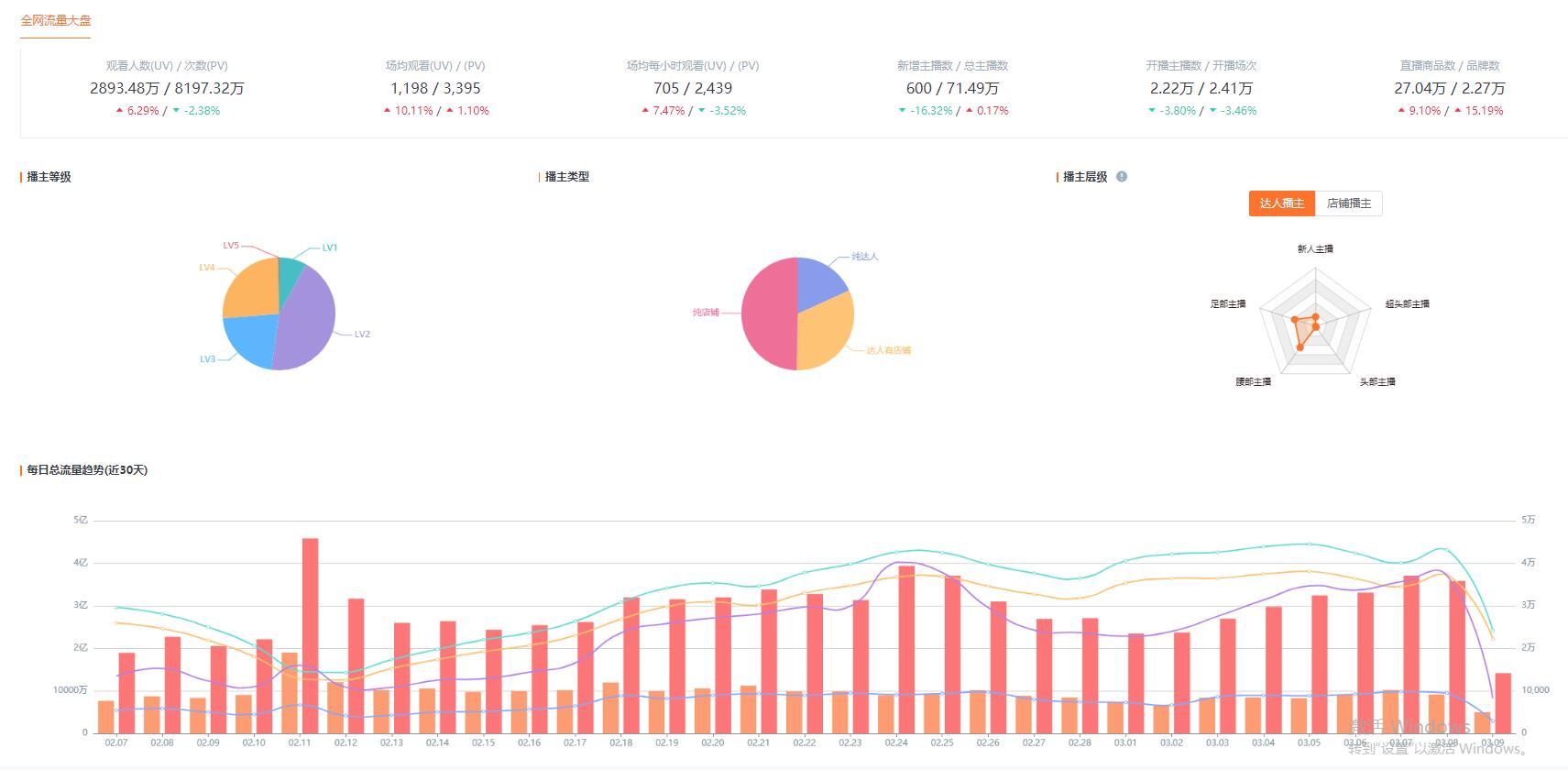The width and height of the screenshot is (1568, 770).
Task: Click the 600 / 71.49万 value
Action: point(952,89)
